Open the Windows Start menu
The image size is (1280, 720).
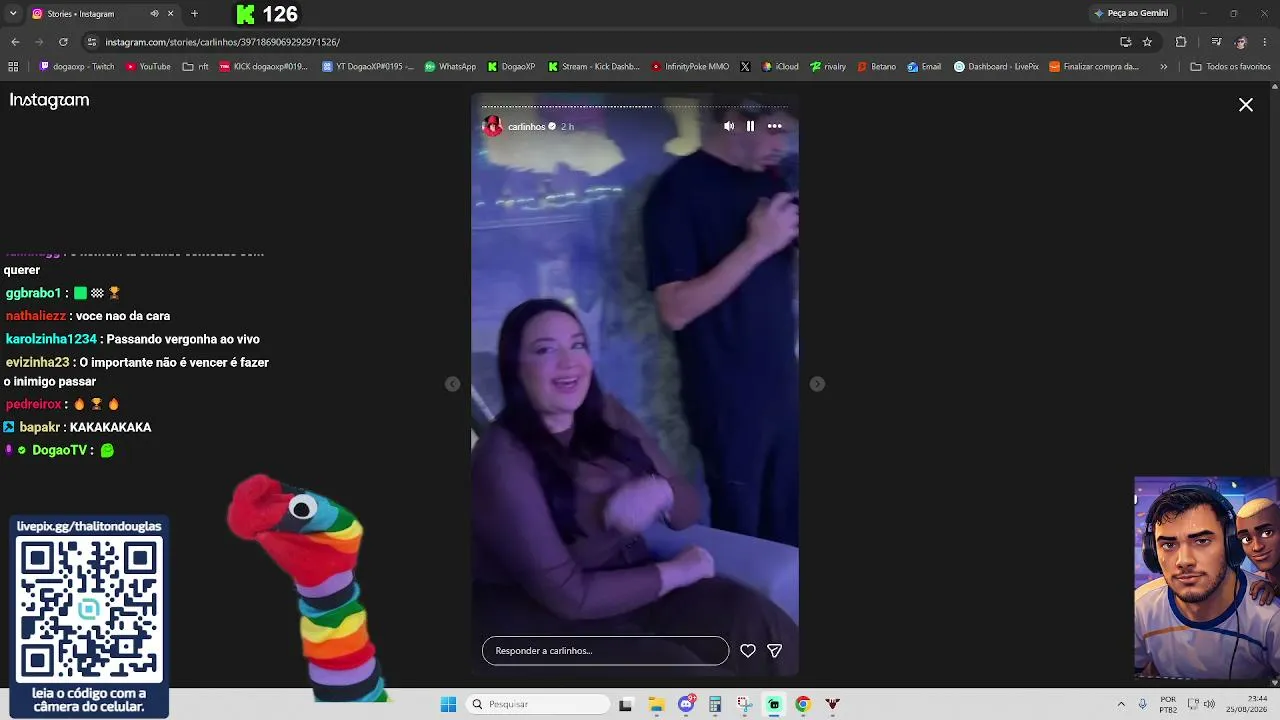click(449, 704)
